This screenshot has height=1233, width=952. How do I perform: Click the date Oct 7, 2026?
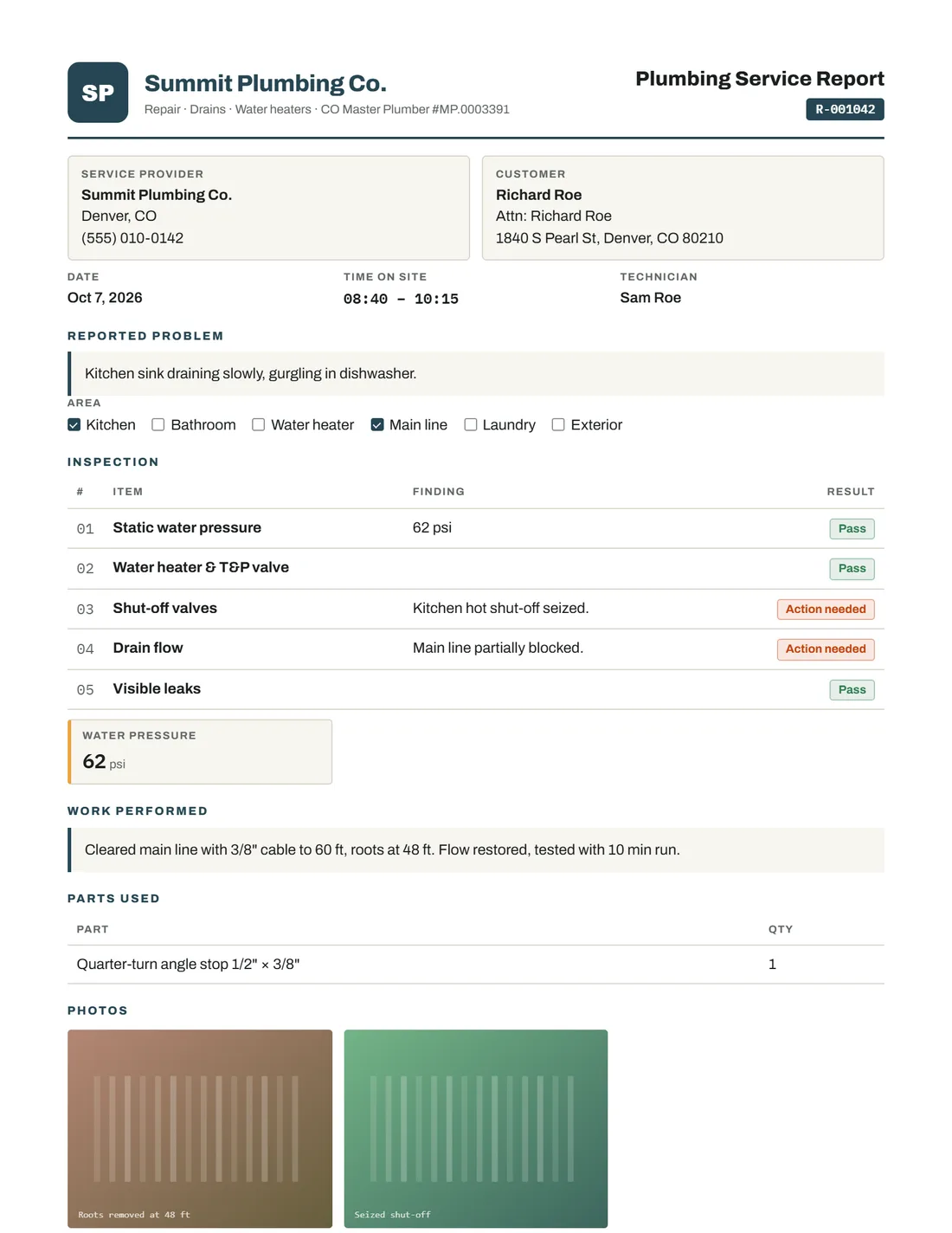[105, 298]
